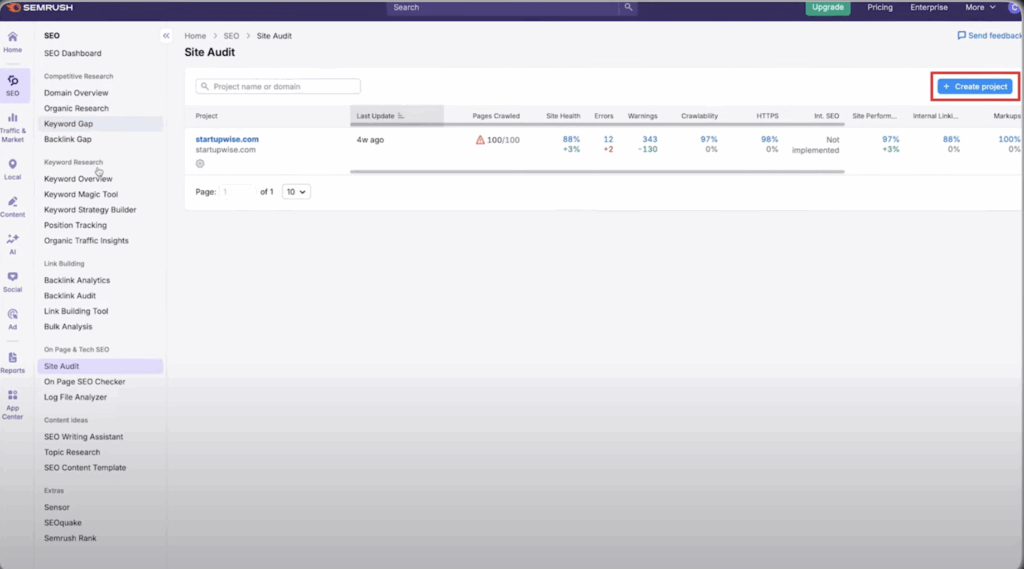Open SEO Dashboard
Viewport: 1024px width, 569px height.
point(72,54)
